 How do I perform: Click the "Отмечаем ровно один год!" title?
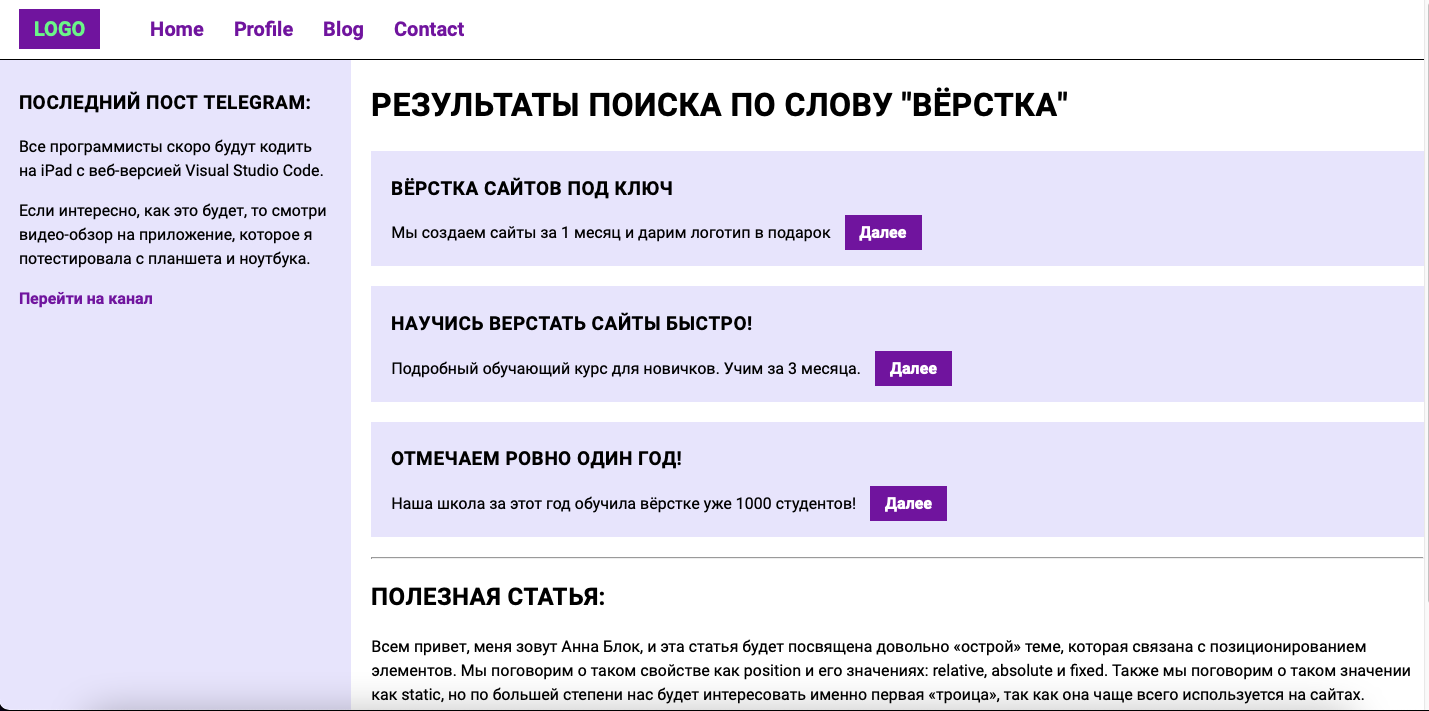536,459
